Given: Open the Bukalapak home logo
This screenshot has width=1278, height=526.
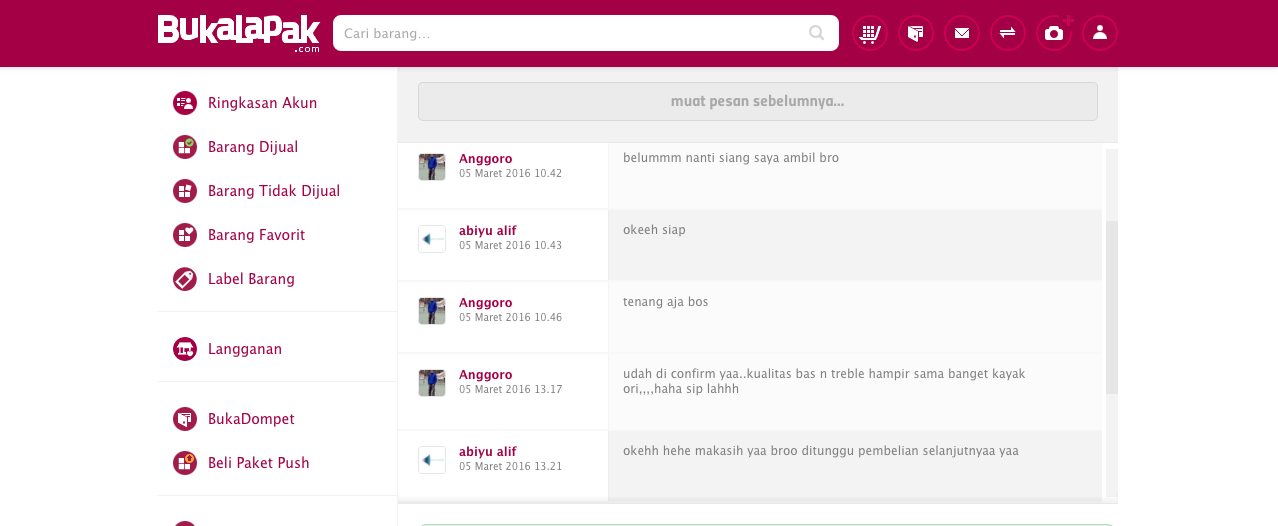Looking at the screenshot, I should tap(239, 33).
